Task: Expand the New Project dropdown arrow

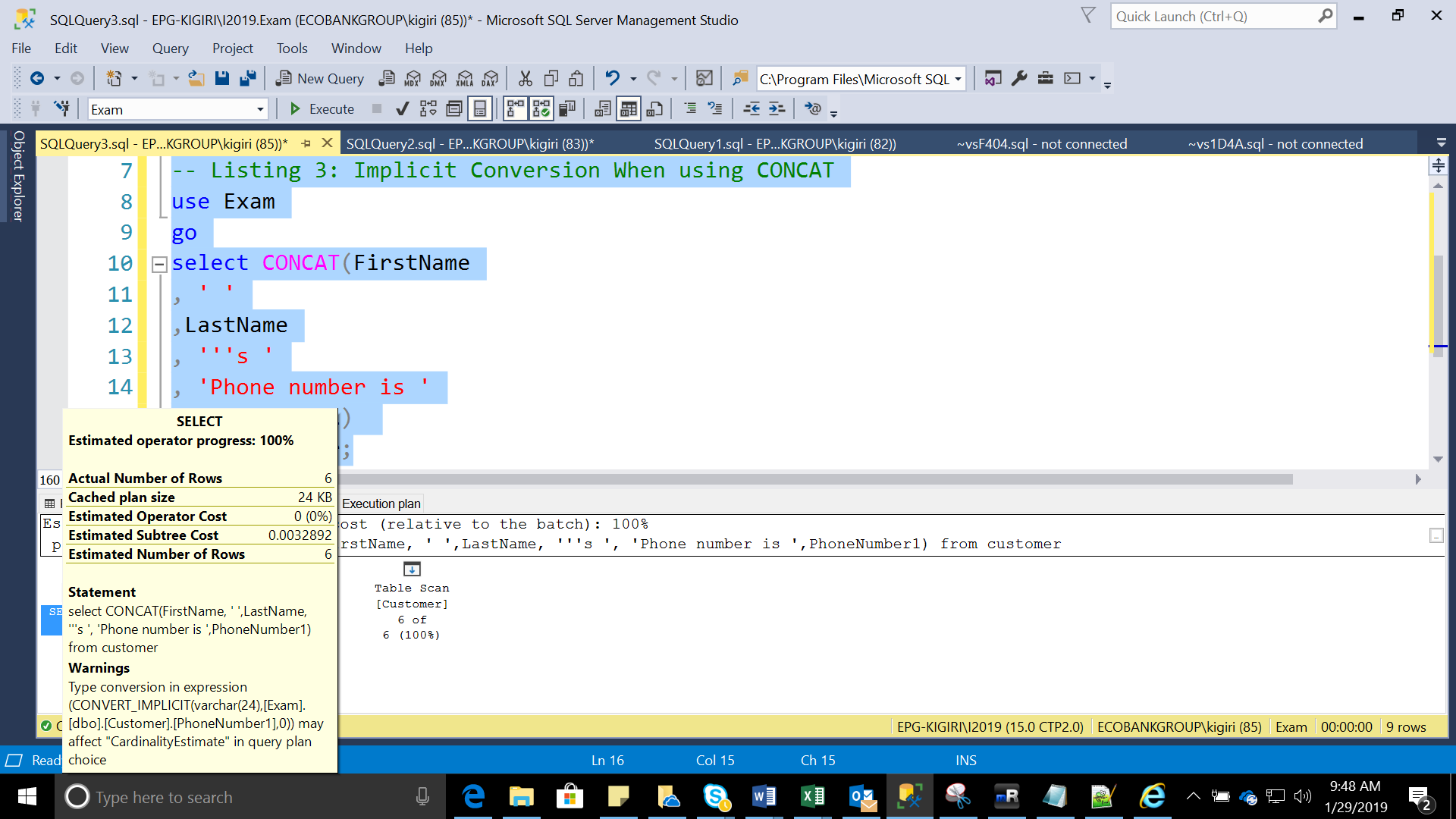Action: [134, 78]
